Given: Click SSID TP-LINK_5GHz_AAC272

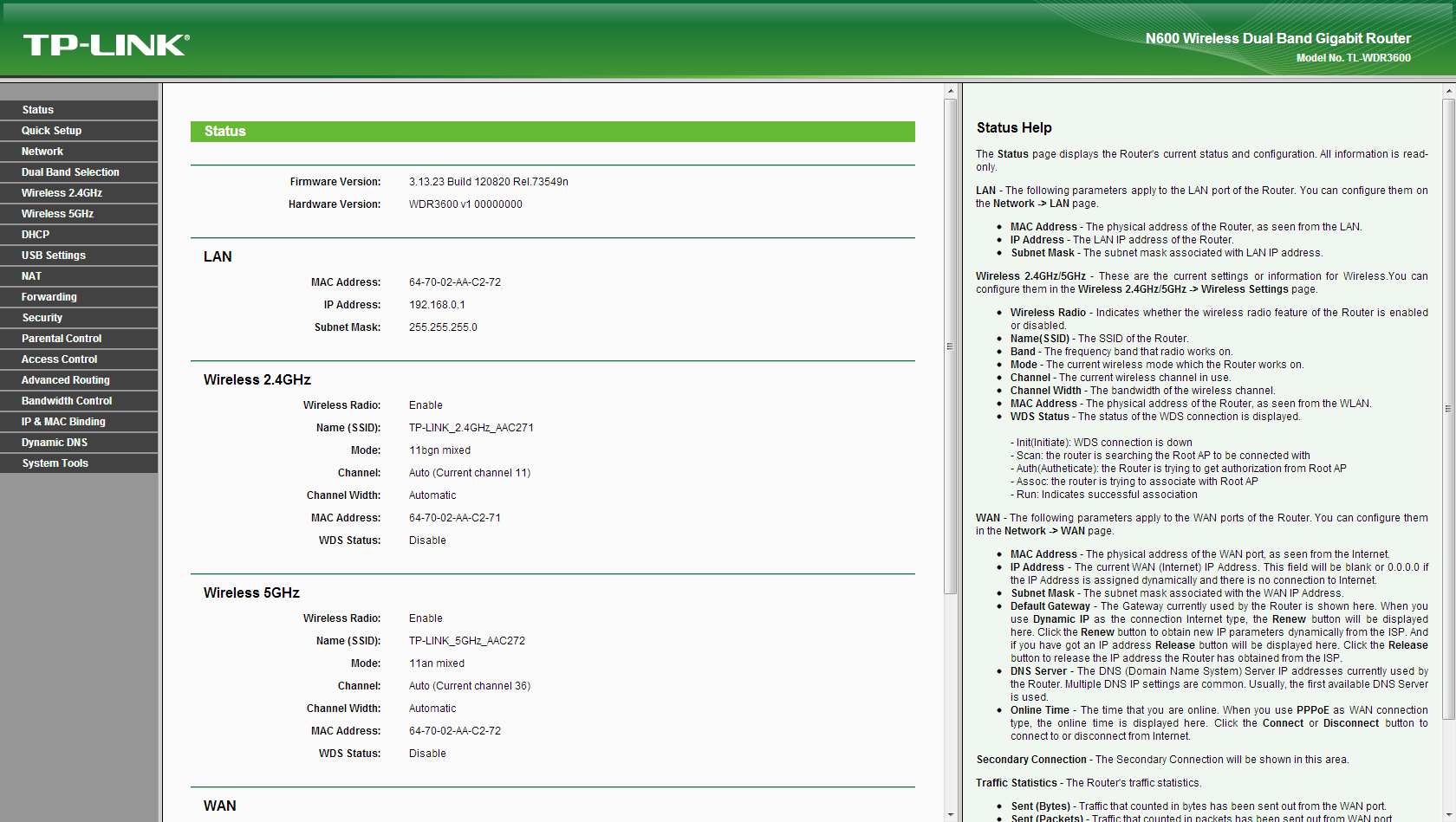Looking at the screenshot, I should [x=467, y=641].
